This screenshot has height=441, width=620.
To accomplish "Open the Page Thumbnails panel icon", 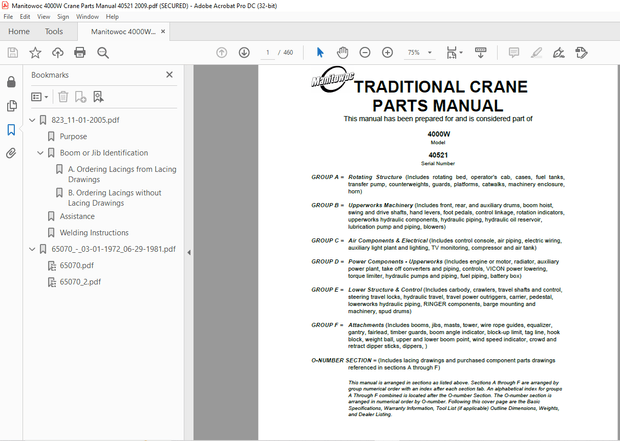I will pos(11,105).
